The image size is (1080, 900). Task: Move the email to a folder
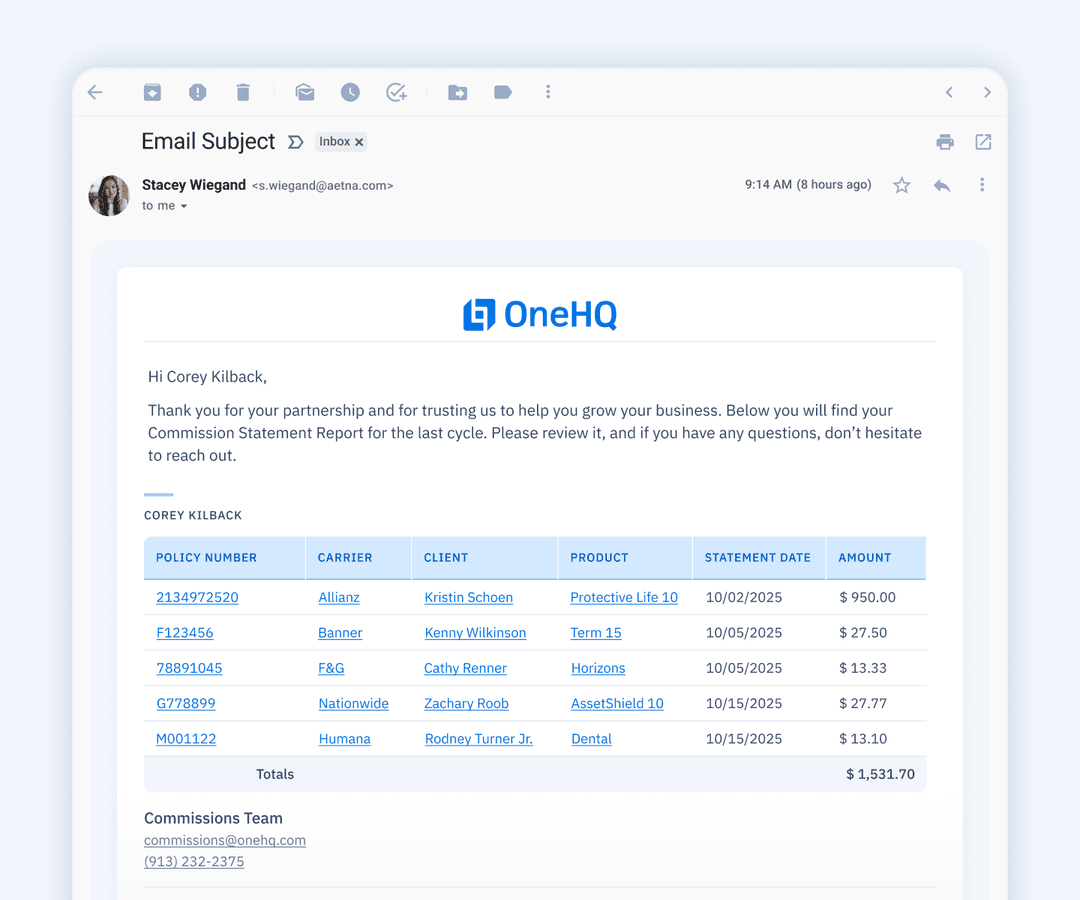click(x=457, y=92)
